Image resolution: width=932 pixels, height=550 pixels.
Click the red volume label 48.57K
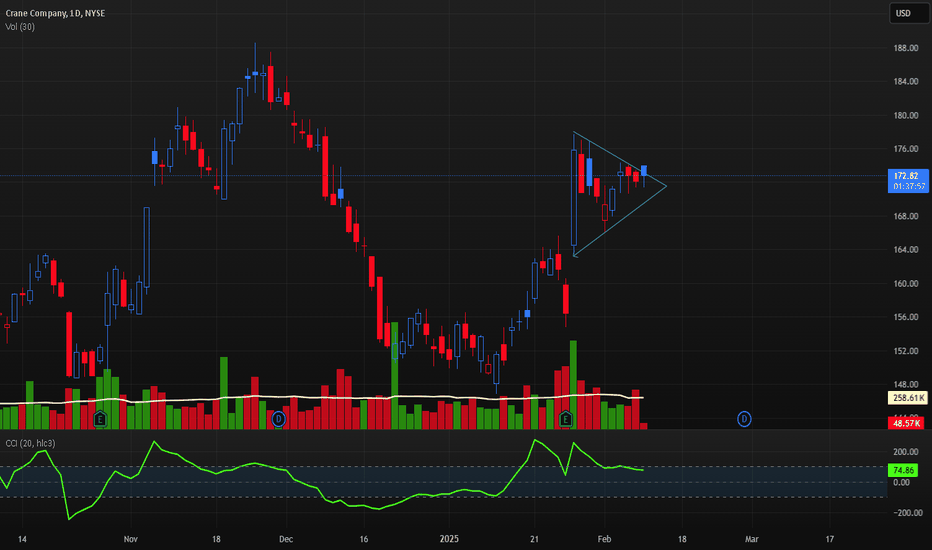tap(908, 423)
